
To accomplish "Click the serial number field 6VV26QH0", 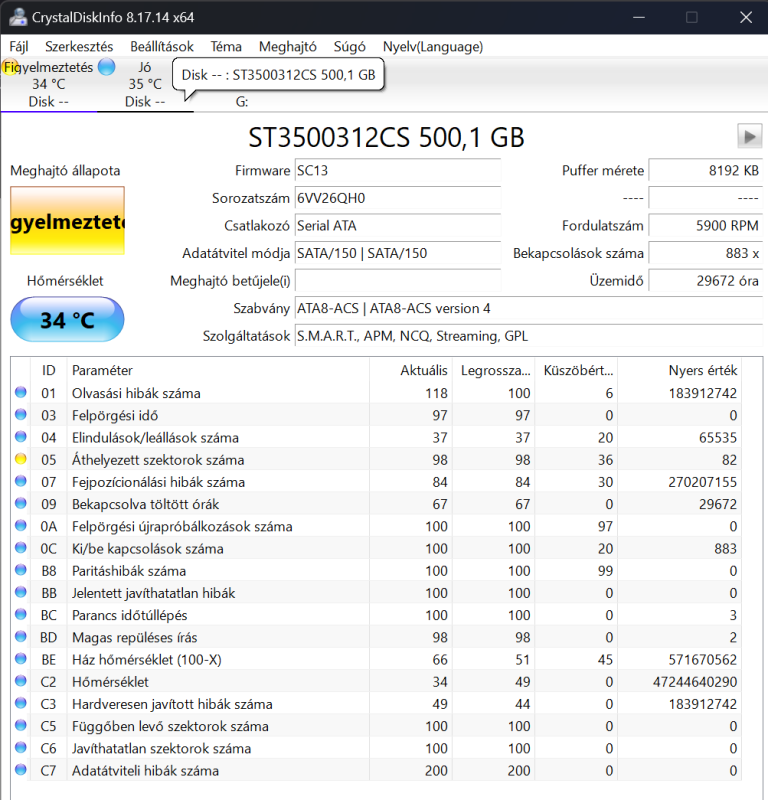I will tap(398, 198).
